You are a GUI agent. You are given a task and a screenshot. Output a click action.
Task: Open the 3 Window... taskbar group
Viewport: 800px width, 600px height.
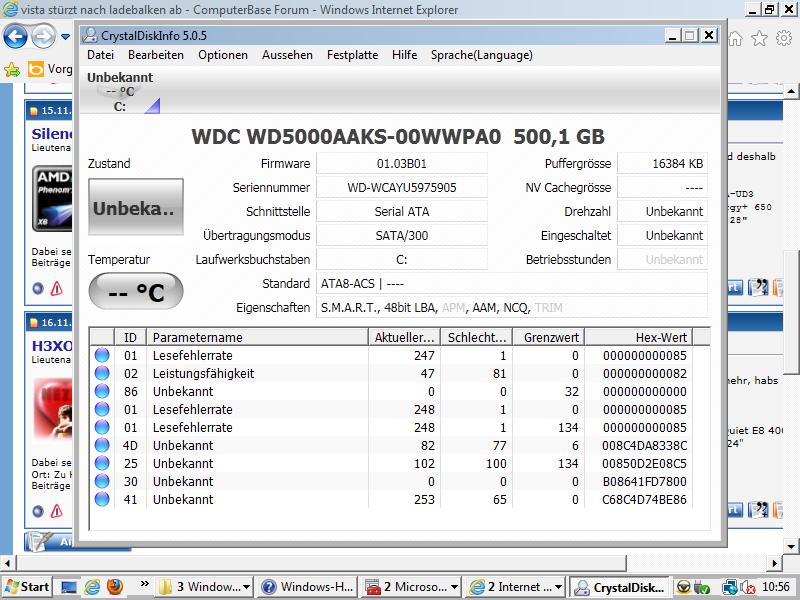(x=205, y=587)
